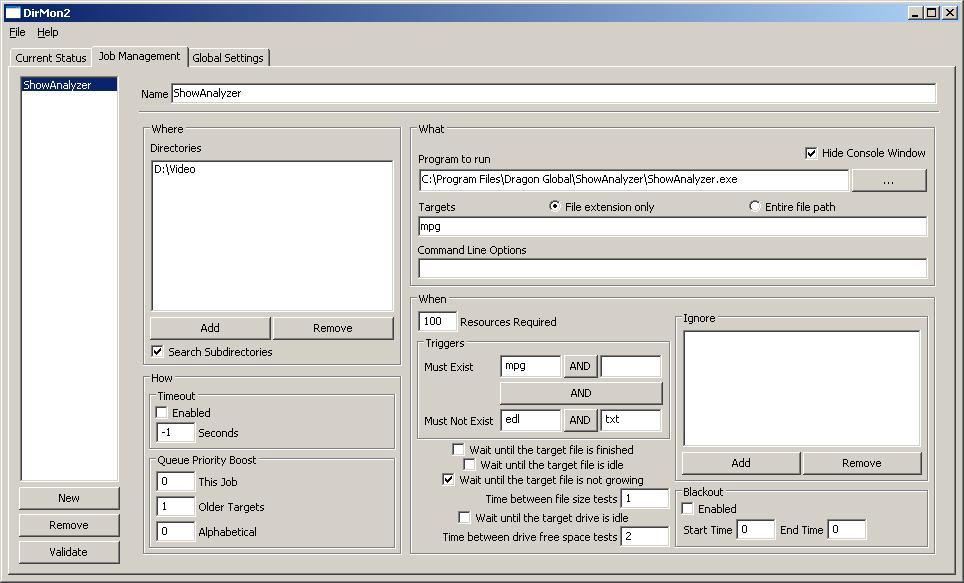The height and width of the screenshot is (583, 964).
Task: Check Wait until target file is finished
Action: click(x=458, y=450)
